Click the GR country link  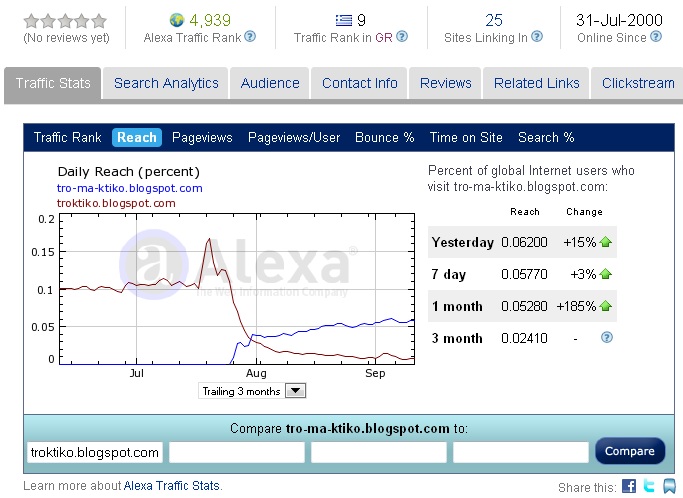(384, 37)
